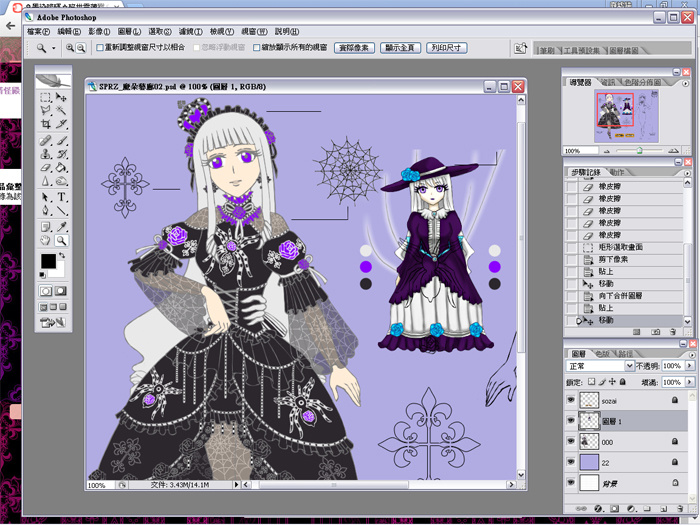Open the 濾鏡 menu
Viewport: 700px width, 525px height.
point(191,32)
